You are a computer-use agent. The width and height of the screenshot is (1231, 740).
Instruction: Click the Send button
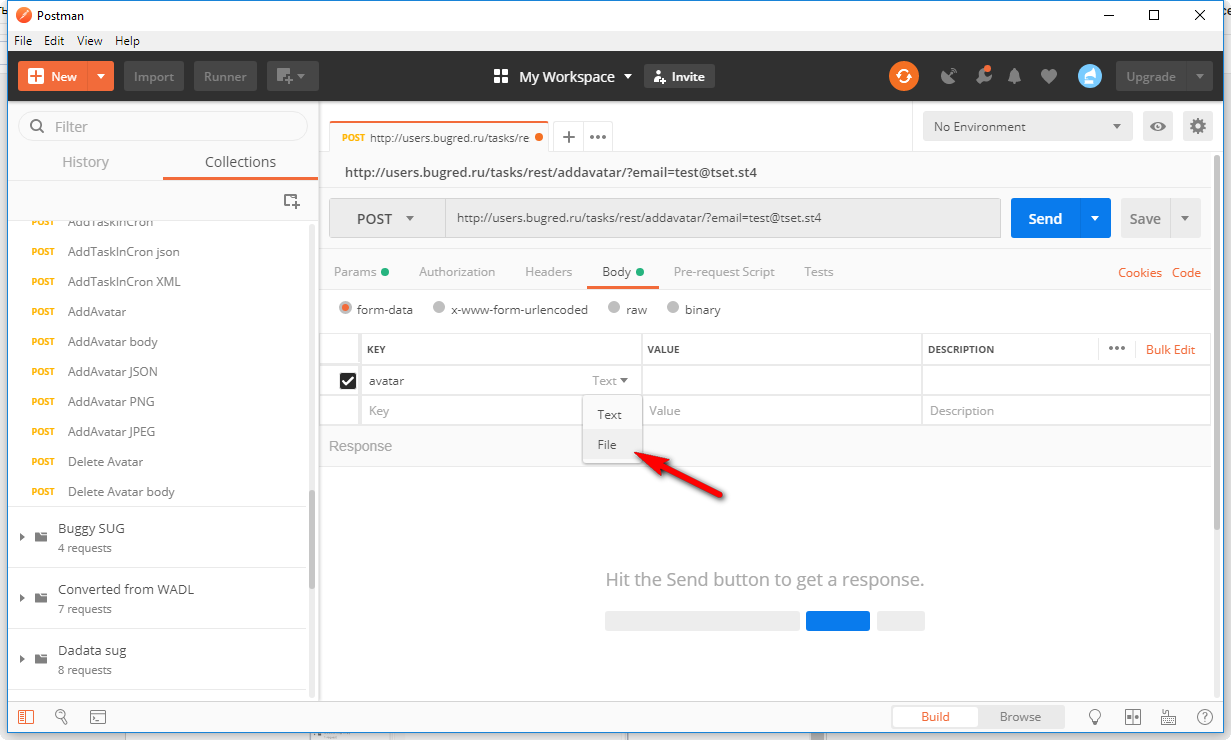[x=1045, y=218]
